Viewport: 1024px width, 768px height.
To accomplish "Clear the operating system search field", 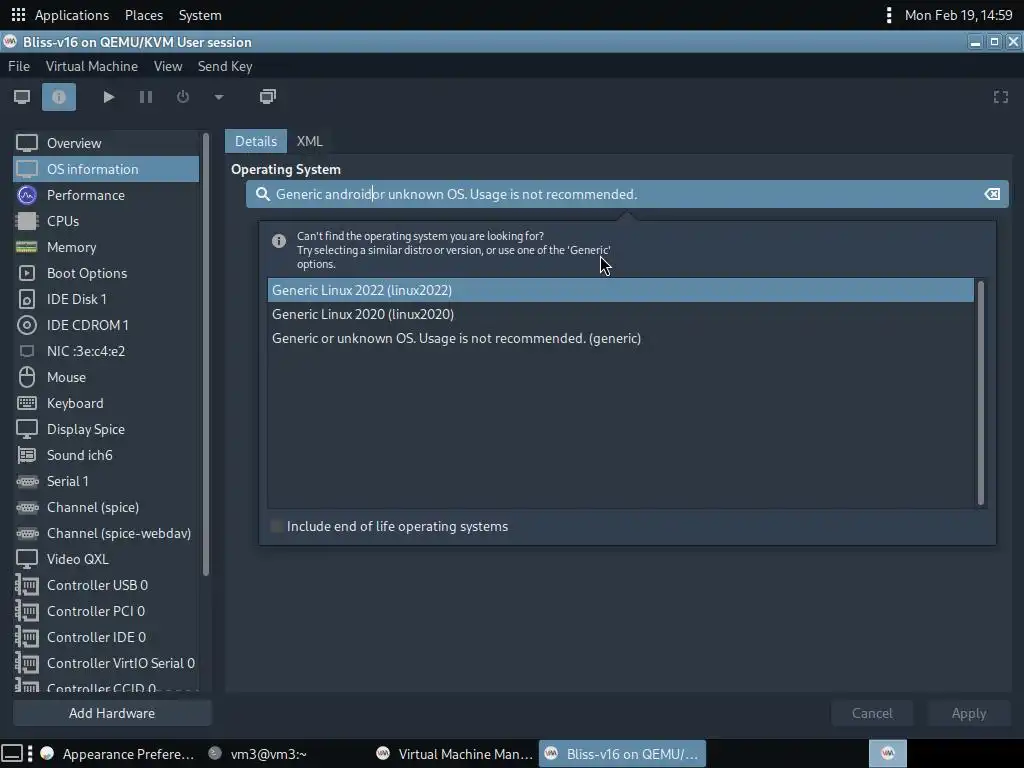I will pyautogui.click(x=991, y=194).
